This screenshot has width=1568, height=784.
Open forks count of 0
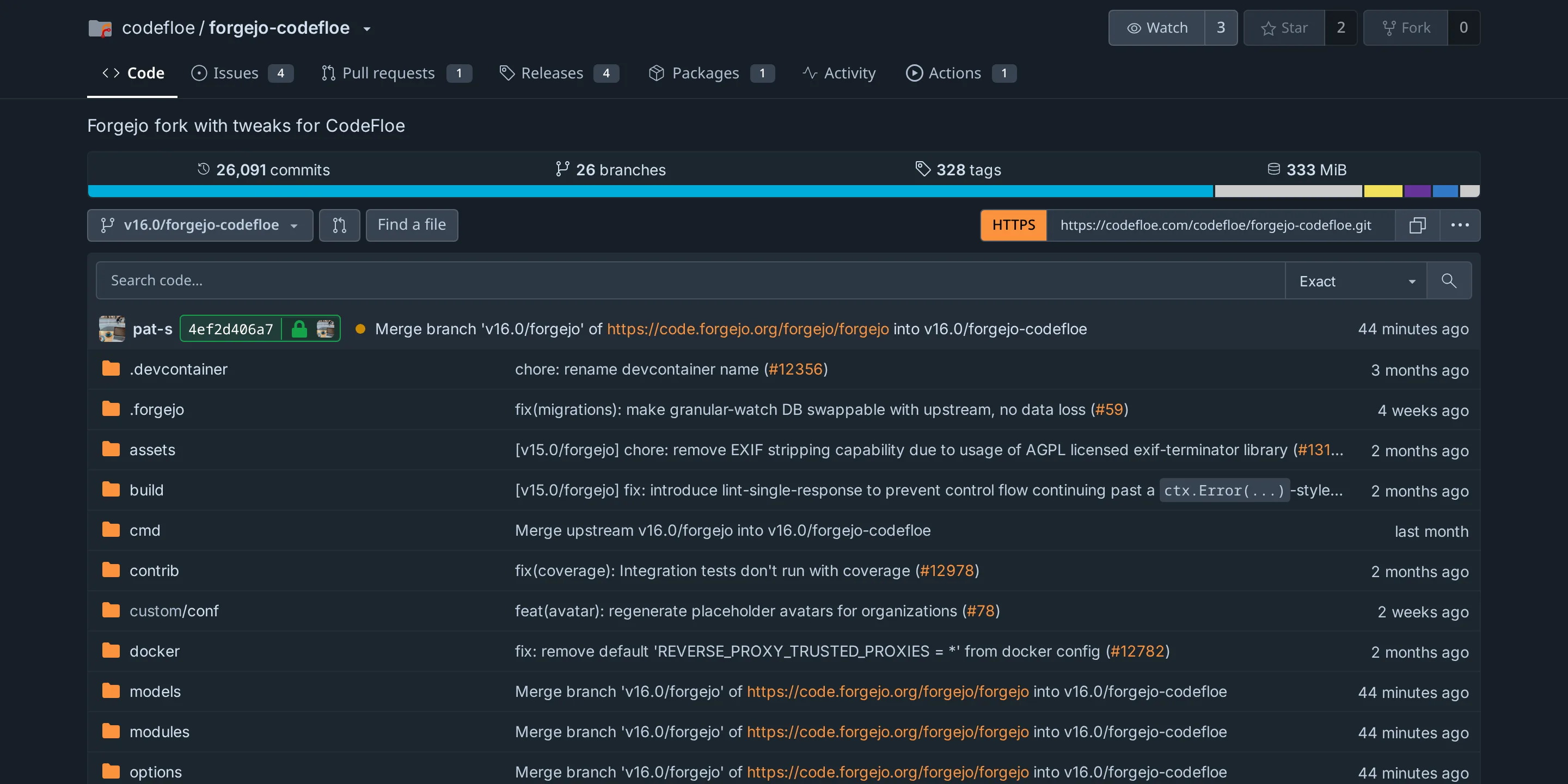(x=1463, y=27)
